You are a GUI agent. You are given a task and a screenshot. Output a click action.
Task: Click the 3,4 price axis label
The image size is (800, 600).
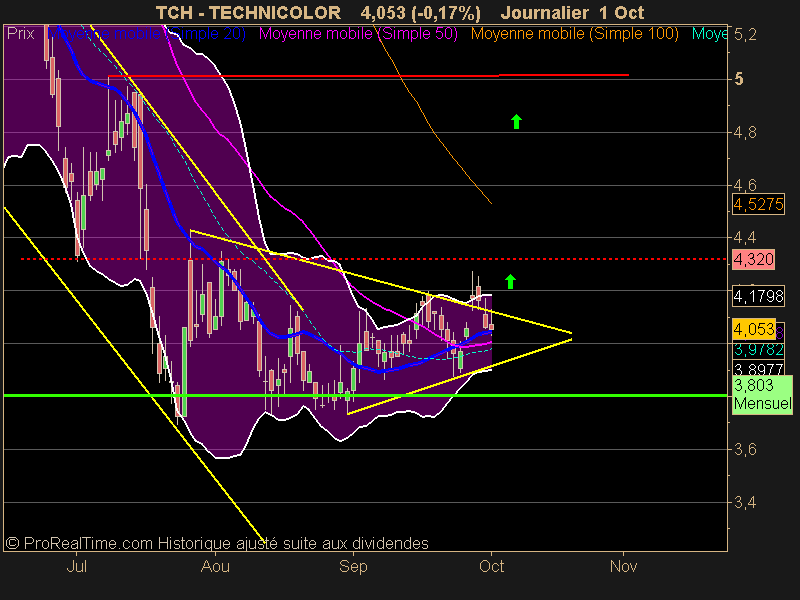click(745, 503)
